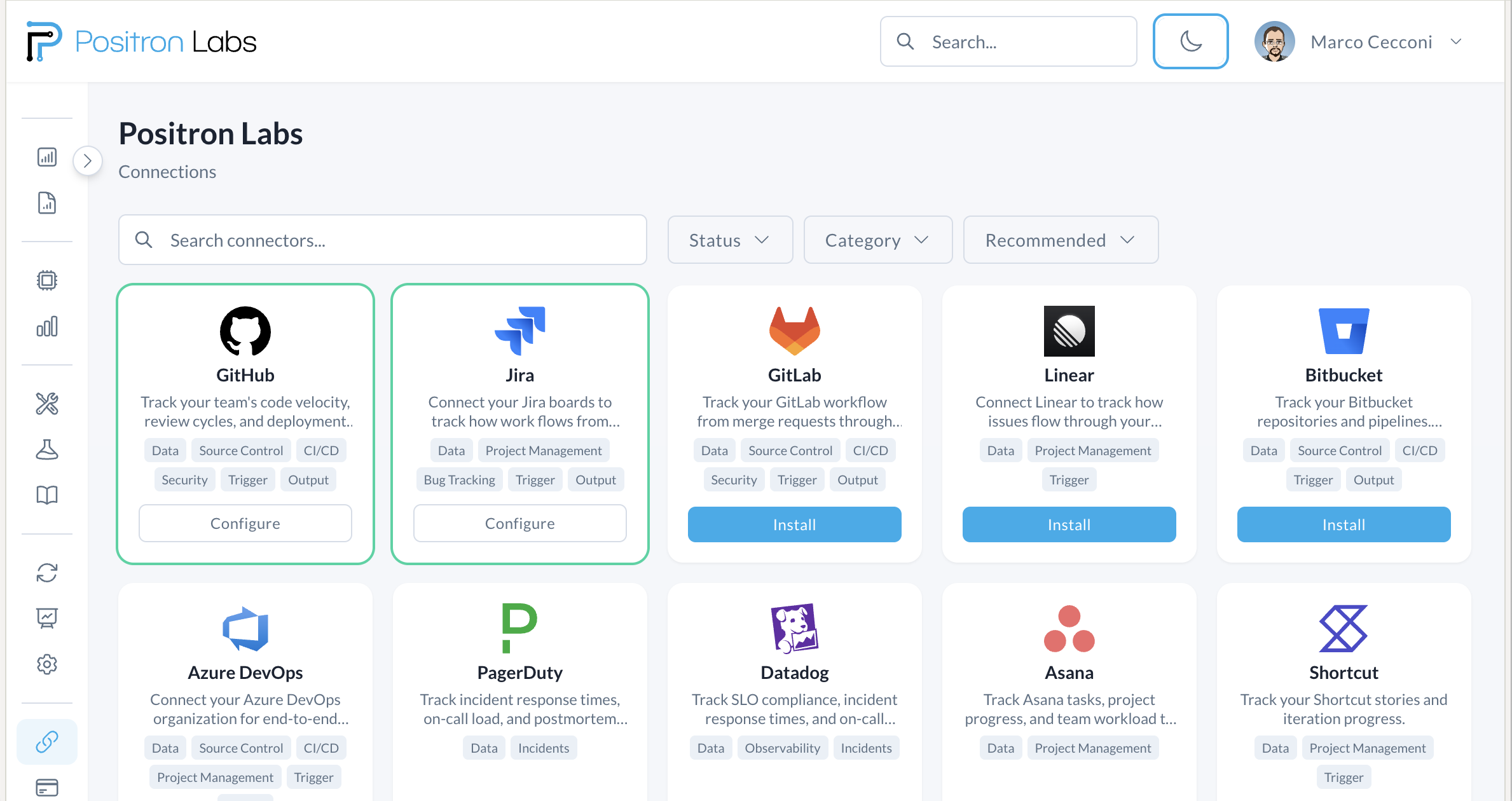The width and height of the screenshot is (1512, 801).
Task: Open sidebar settings via the gear icon
Action: coord(47,664)
